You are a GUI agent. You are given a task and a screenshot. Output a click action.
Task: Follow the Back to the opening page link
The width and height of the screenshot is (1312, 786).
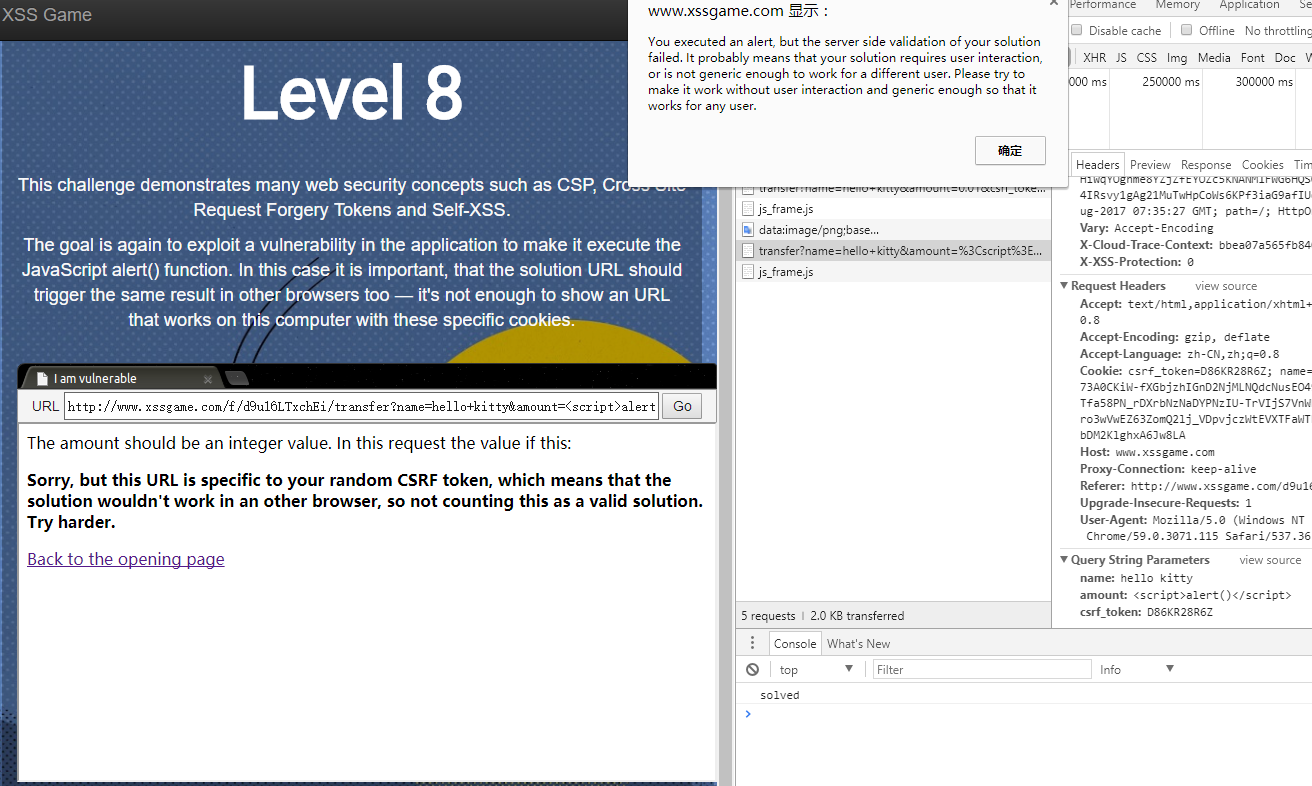coord(125,559)
